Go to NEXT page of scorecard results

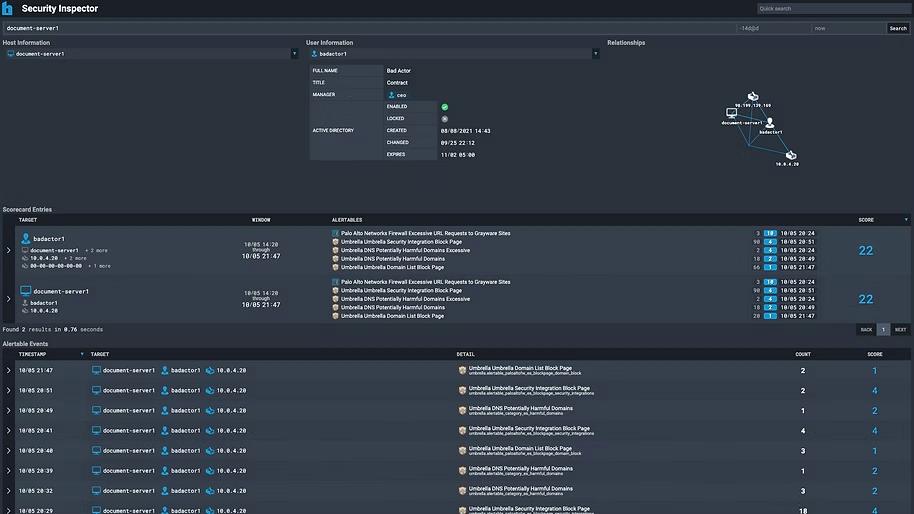pyautogui.click(x=900, y=329)
